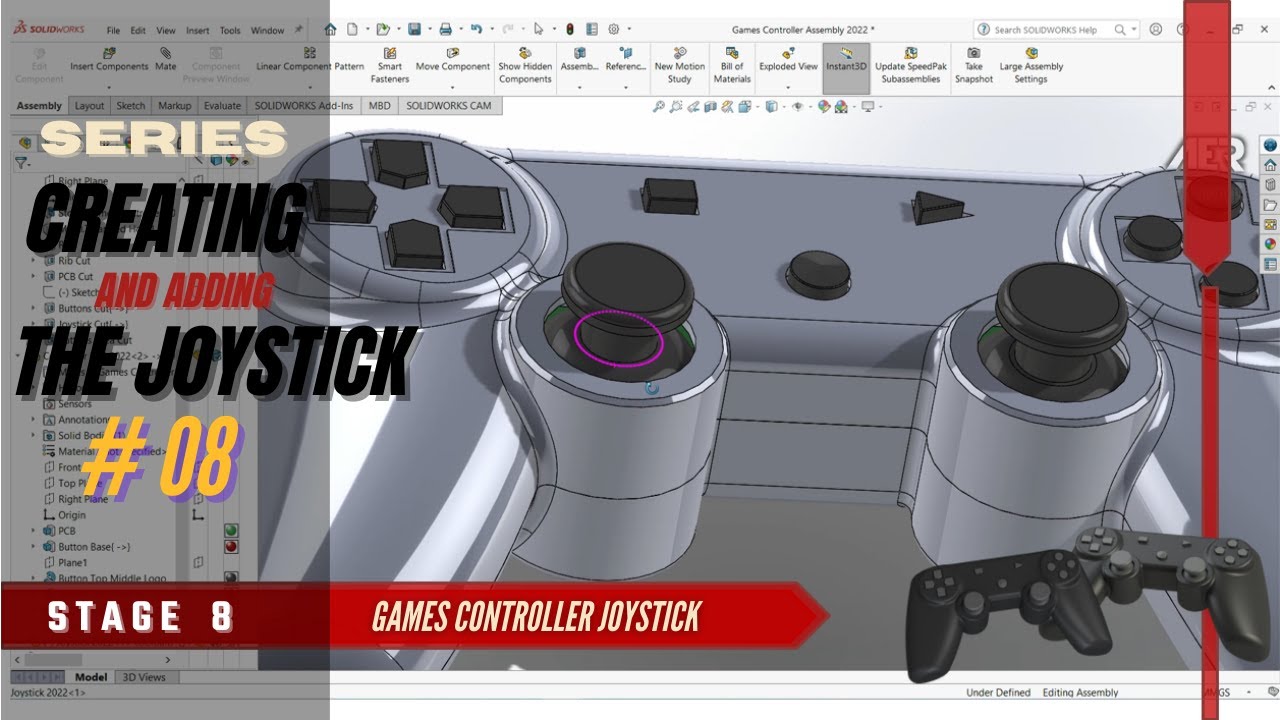
Task: Expand the Button Base component node
Action: (33, 547)
